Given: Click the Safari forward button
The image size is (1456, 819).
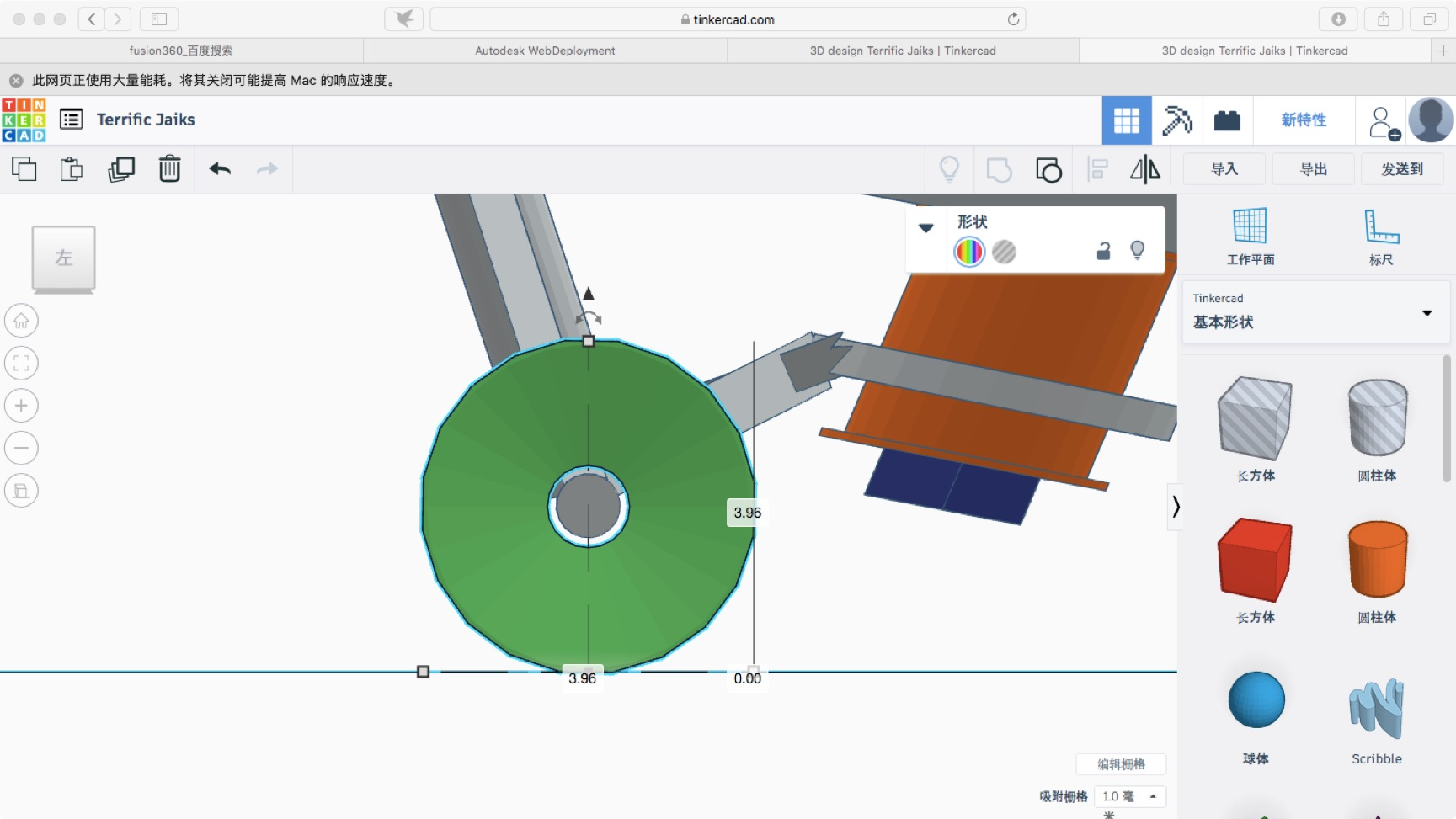Looking at the screenshot, I should point(118,19).
